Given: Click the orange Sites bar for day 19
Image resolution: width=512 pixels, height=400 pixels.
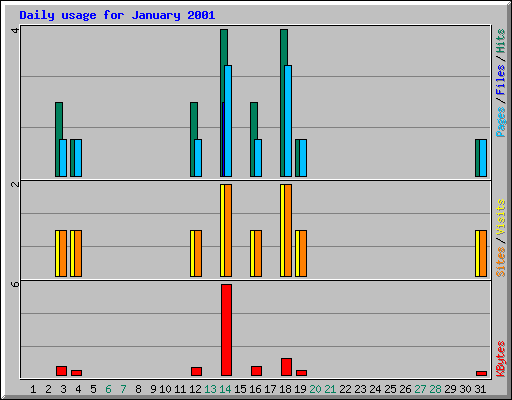Looking at the screenshot, I should click(303, 253).
